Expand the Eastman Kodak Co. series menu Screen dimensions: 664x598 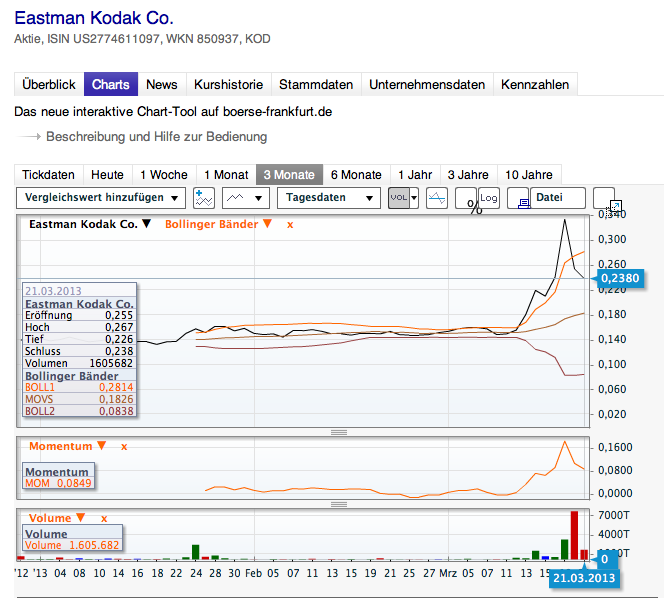point(146,224)
